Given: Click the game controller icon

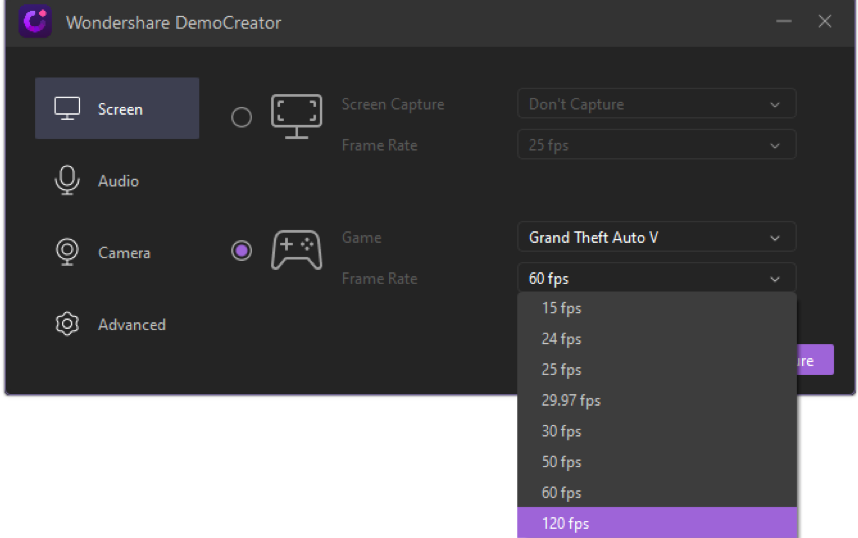Looking at the screenshot, I should tap(297, 250).
